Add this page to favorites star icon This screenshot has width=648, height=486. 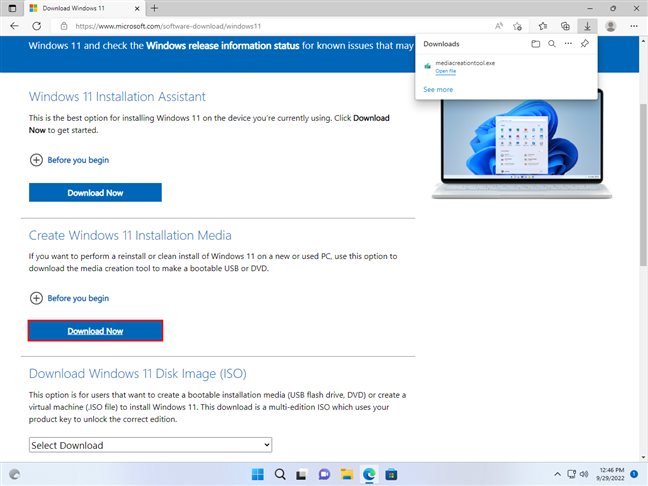pyautogui.click(x=517, y=26)
